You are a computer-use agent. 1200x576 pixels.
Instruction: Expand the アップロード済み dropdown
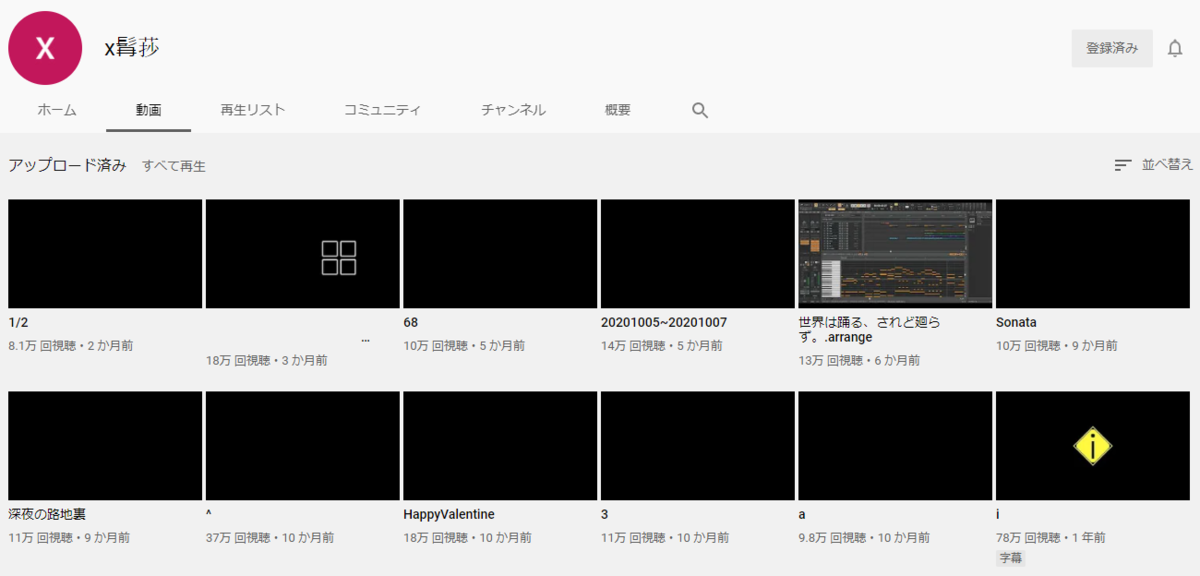[x=67, y=165]
